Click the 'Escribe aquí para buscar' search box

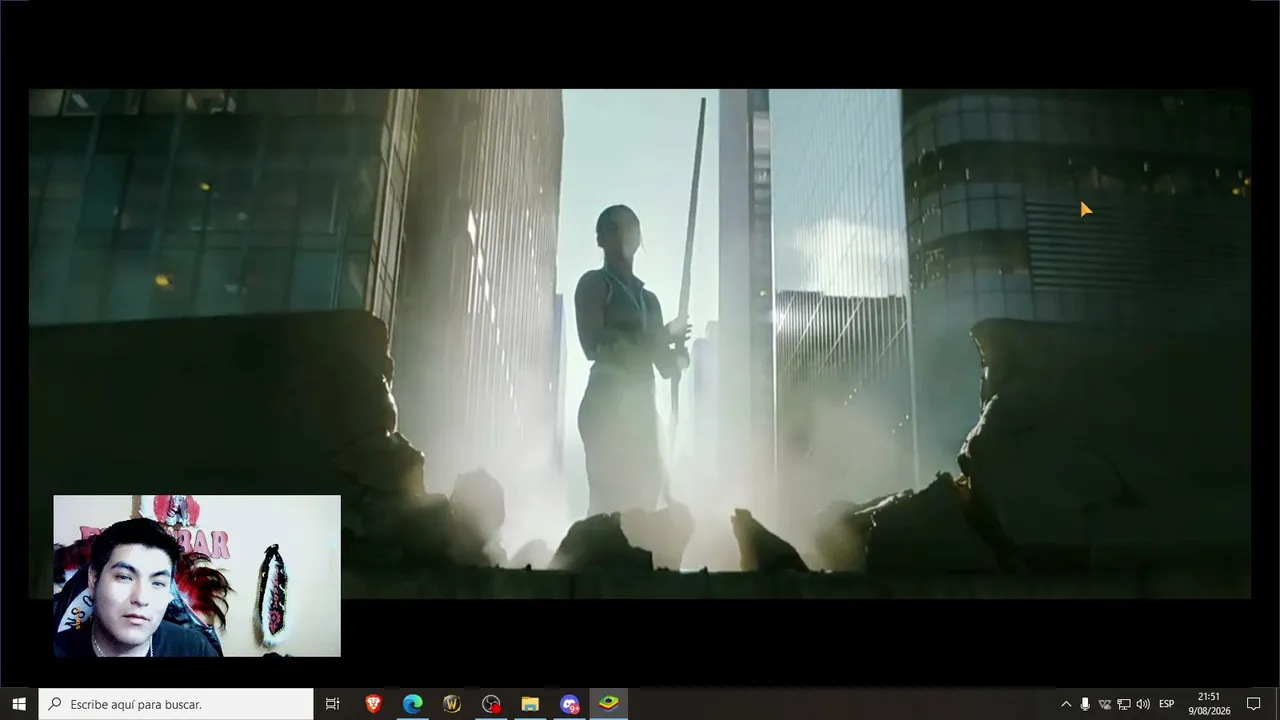click(176, 704)
